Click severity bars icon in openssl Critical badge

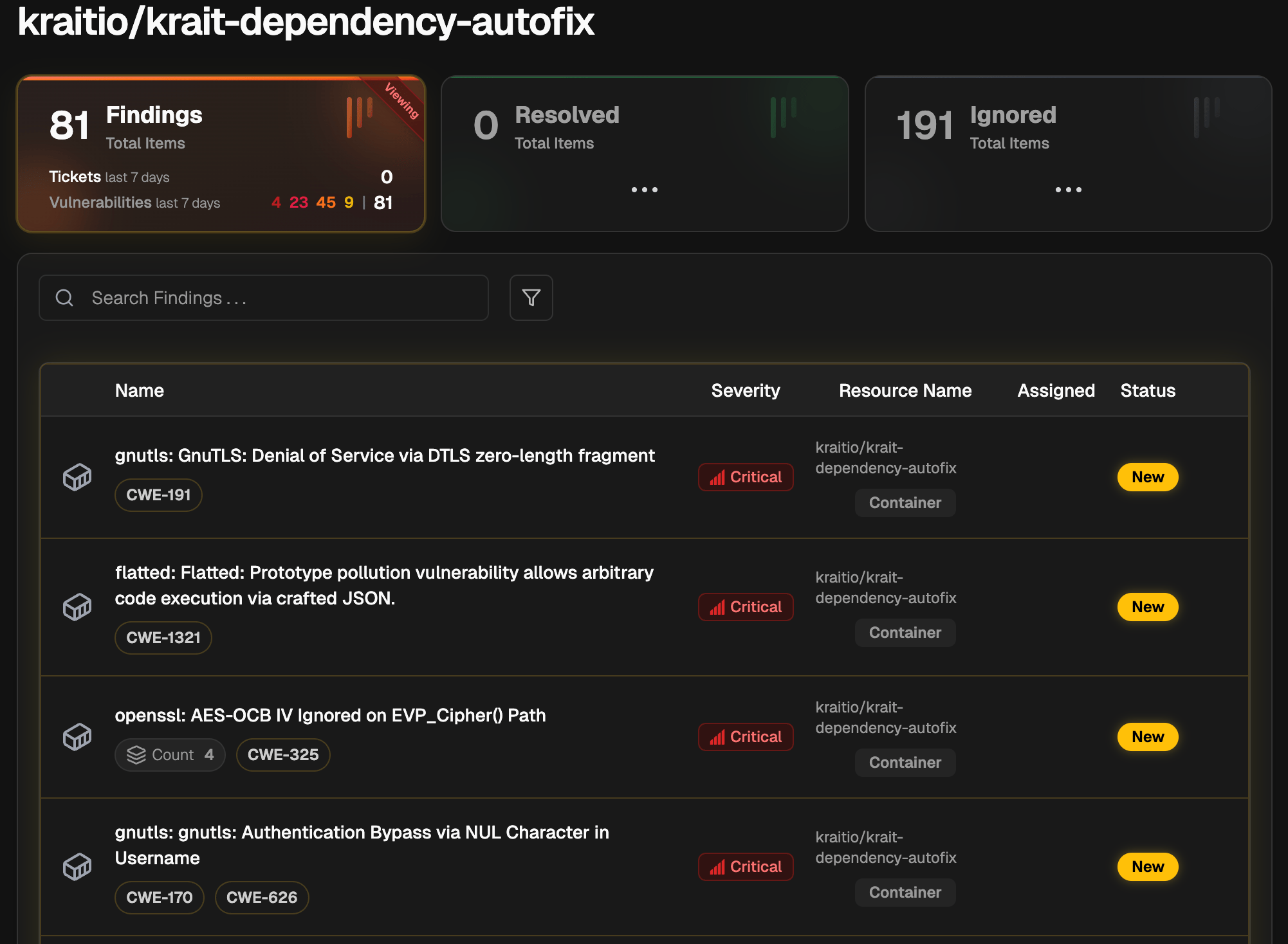click(717, 738)
